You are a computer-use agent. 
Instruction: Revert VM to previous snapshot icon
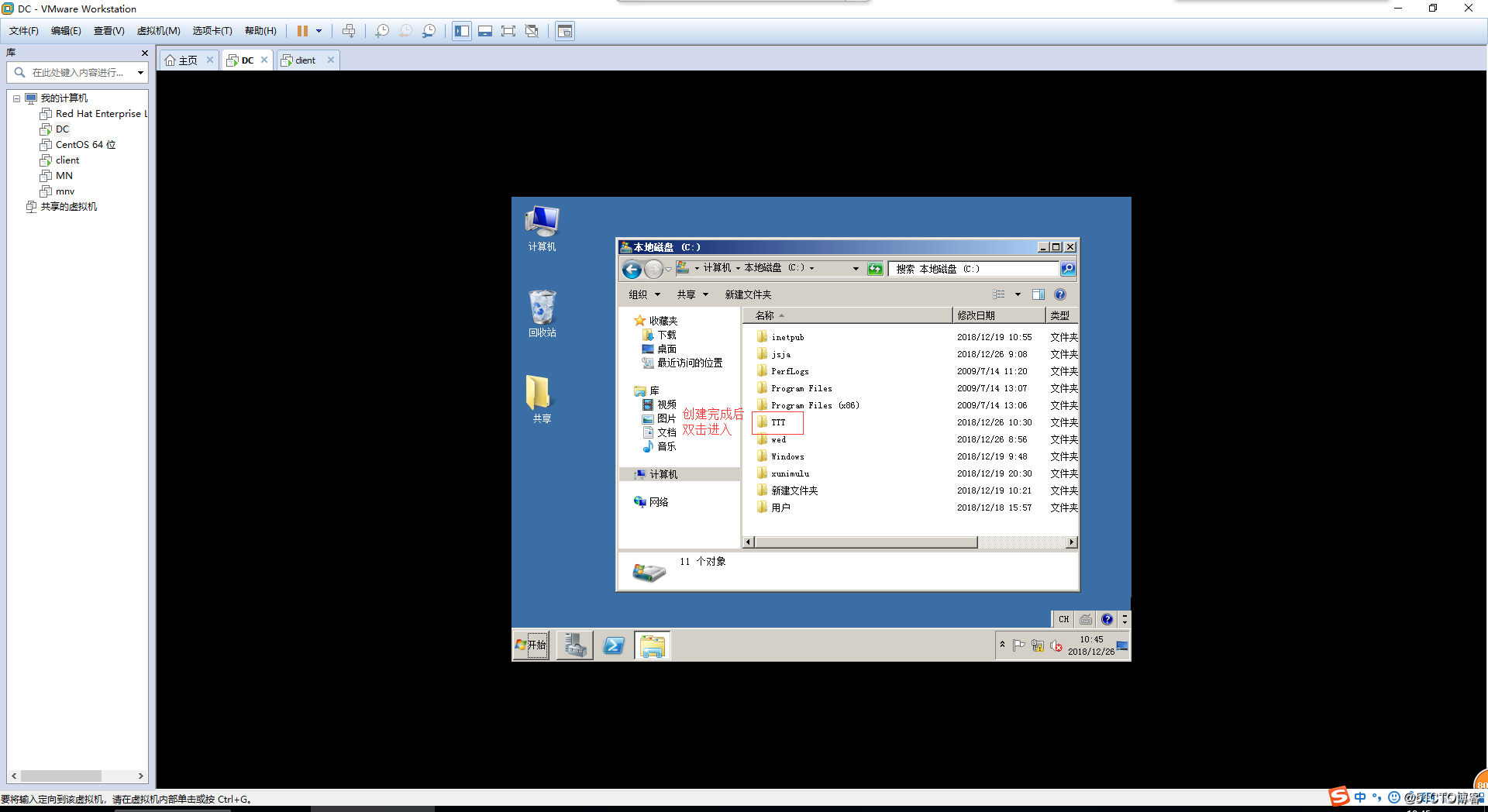tap(405, 31)
